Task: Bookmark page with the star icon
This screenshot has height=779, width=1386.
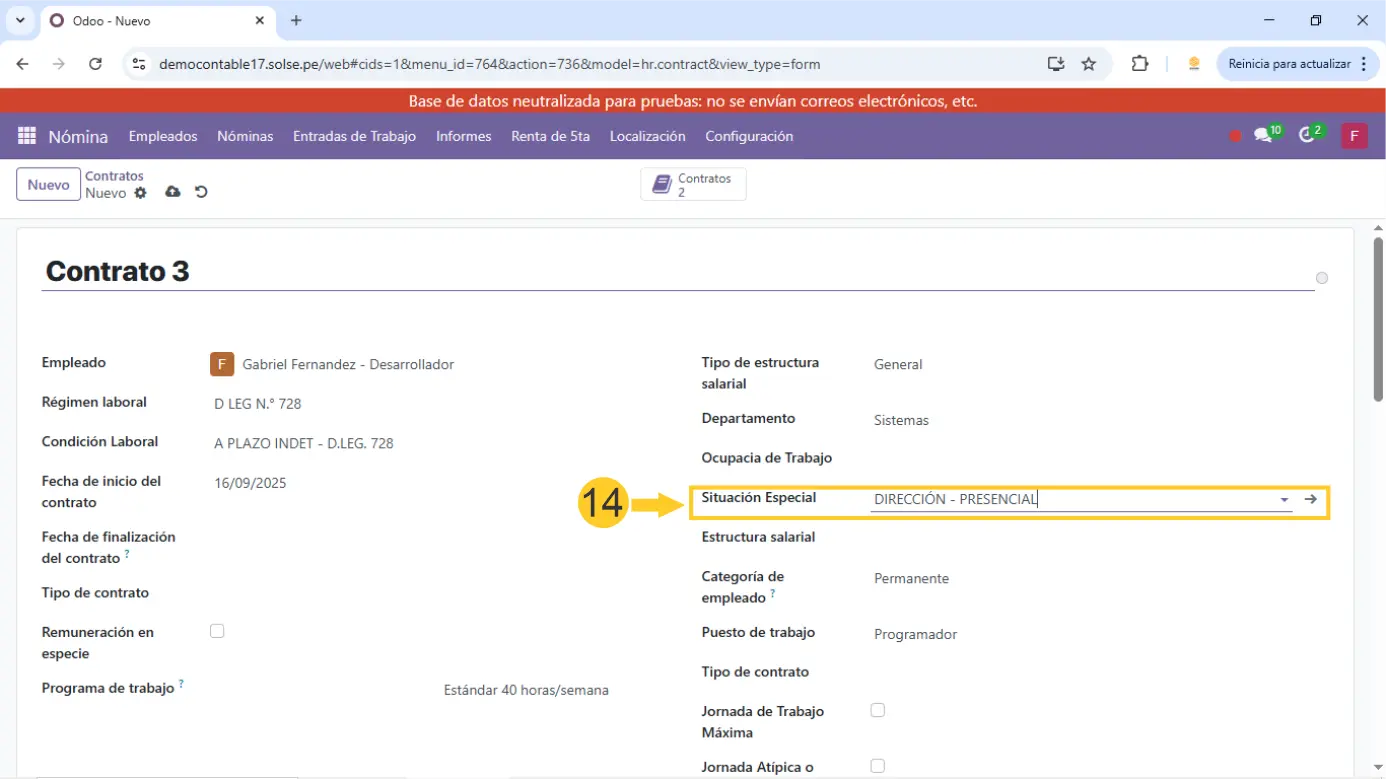Action: pos(1089,64)
